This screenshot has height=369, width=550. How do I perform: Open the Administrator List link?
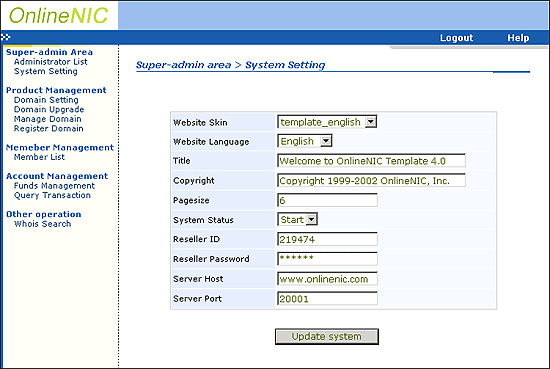pyautogui.click(x=51, y=62)
